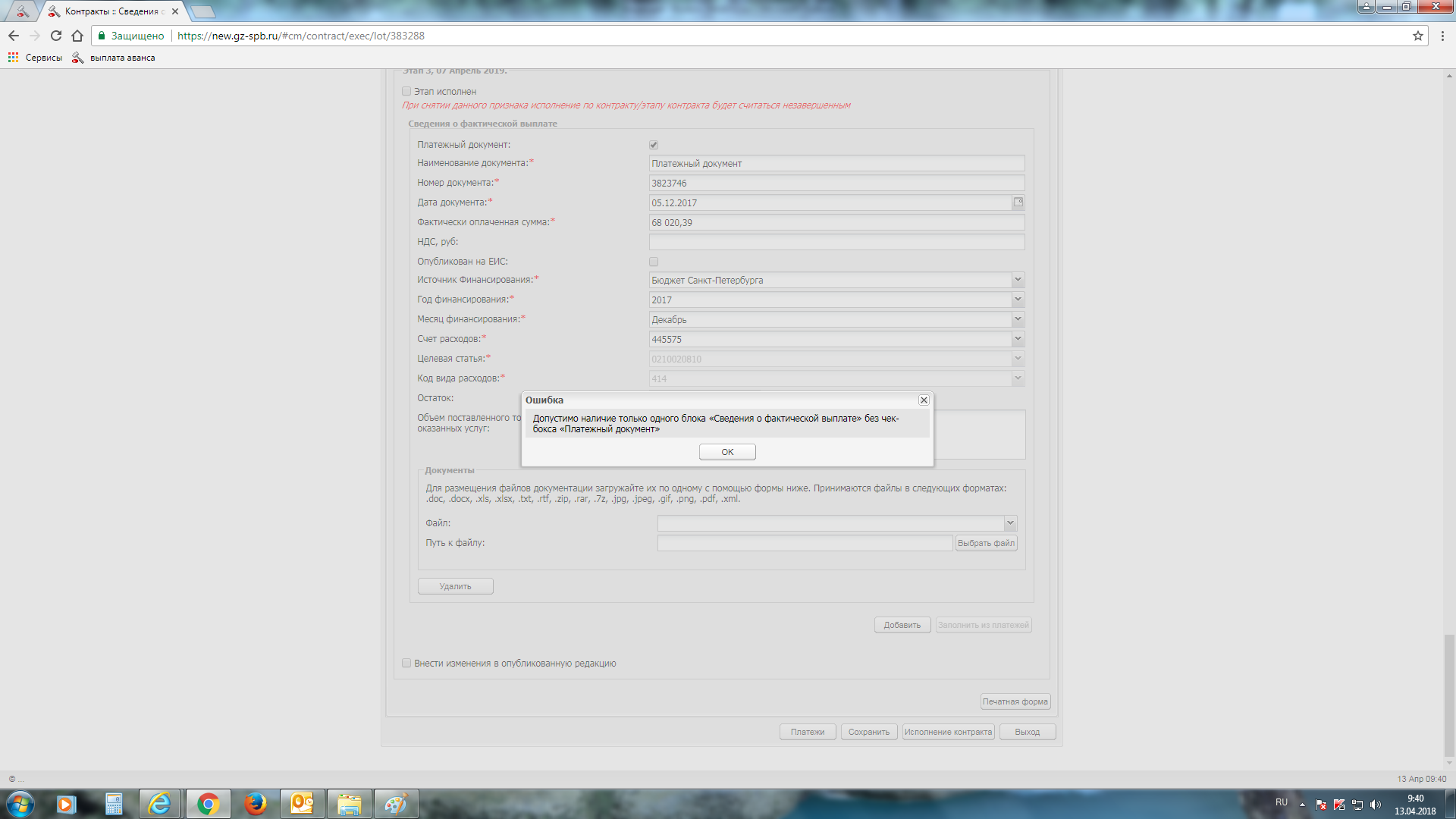This screenshot has width=1456, height=819.
Task: Open the Дата документа calendar picker
Action: [1018, 202]
